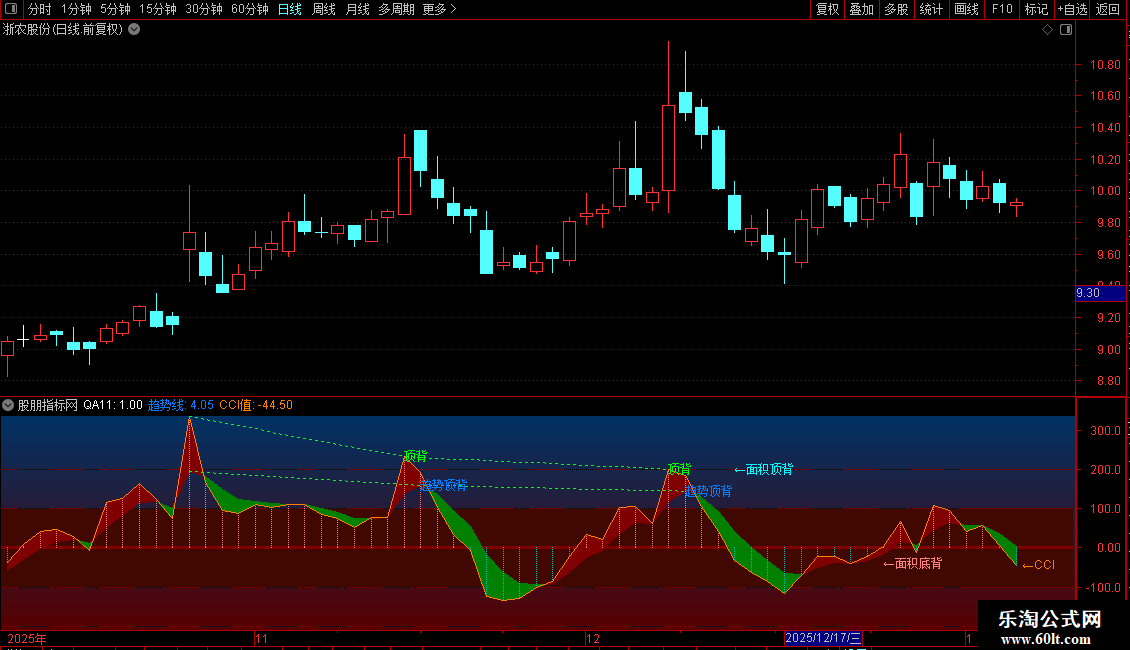Click the -100.0 indicator axis label
1130x650 pixels.
coord(1103,588)
